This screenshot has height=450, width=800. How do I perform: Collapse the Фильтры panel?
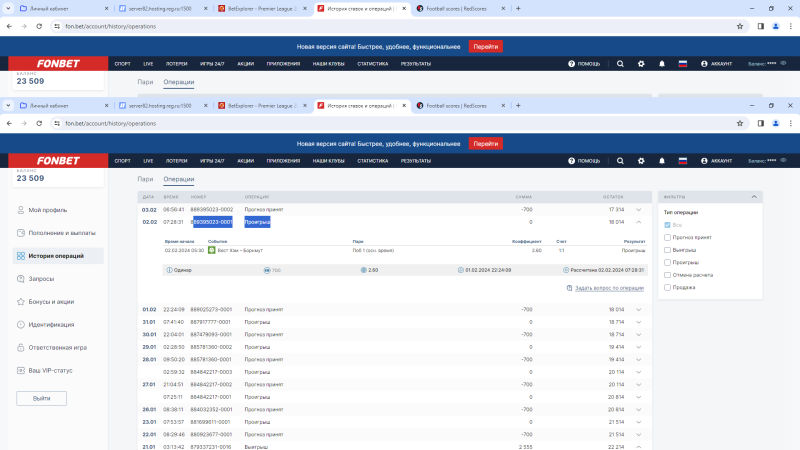tap(753, 197)
